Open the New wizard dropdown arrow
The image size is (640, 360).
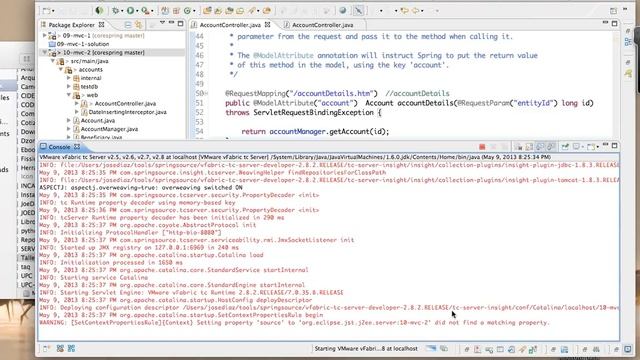[x=53, y=11]
